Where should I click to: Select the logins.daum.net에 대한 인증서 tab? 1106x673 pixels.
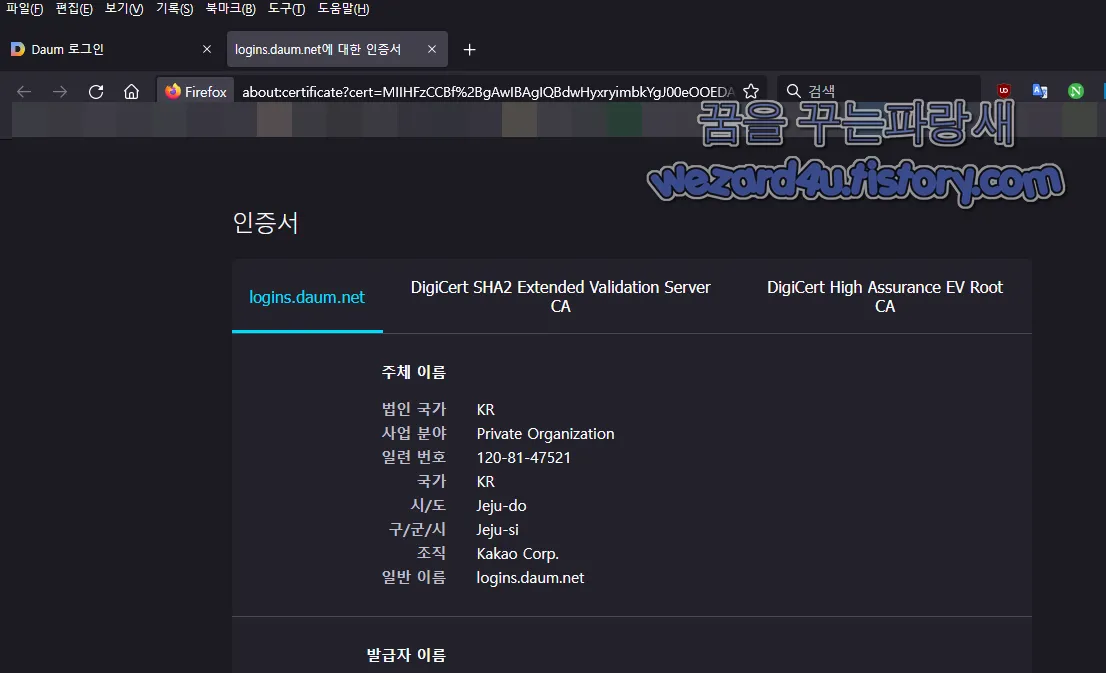point(338,49)
